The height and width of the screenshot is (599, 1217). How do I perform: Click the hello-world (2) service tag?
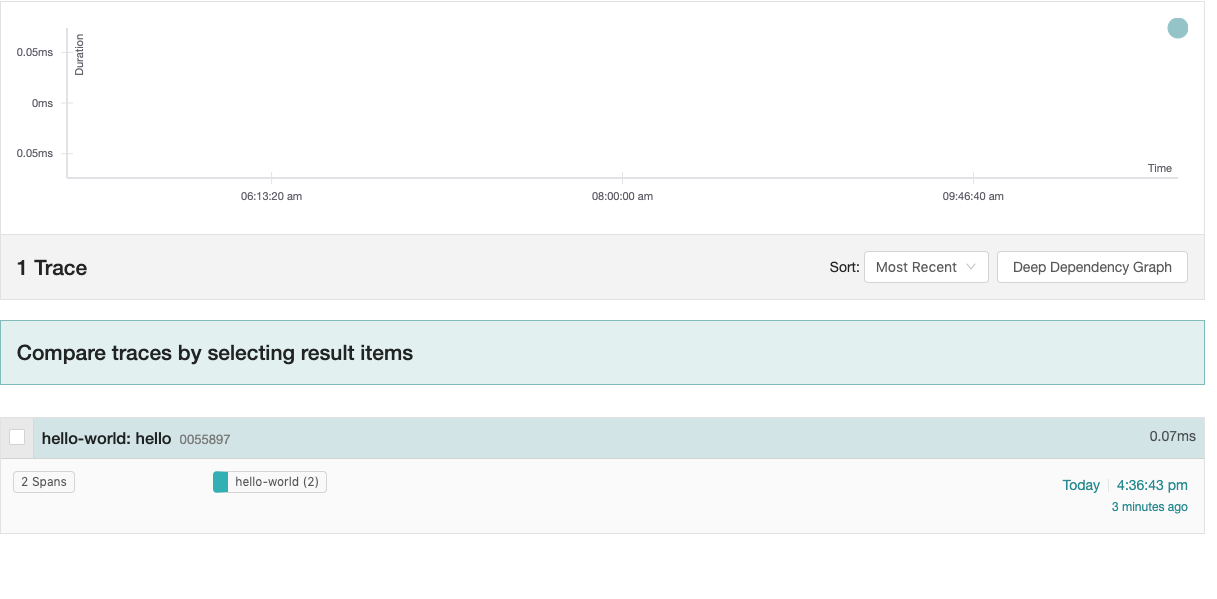[x=277, y=482]
